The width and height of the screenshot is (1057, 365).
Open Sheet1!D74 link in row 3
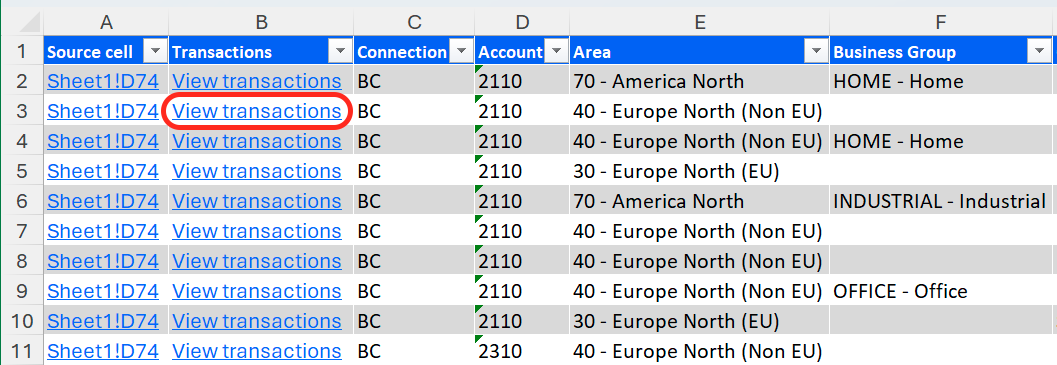103,111
